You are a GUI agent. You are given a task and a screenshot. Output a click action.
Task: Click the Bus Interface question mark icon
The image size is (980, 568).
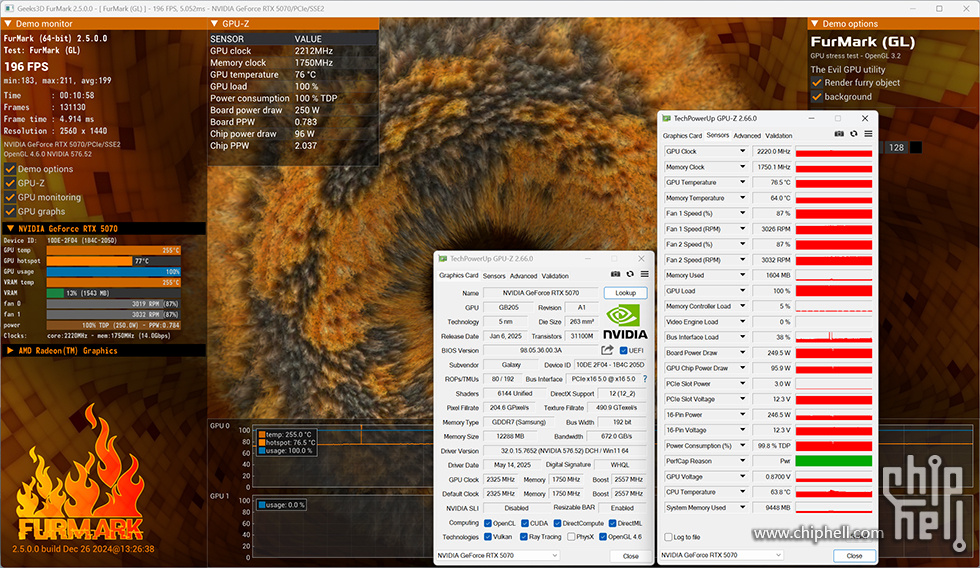point(645,379)
